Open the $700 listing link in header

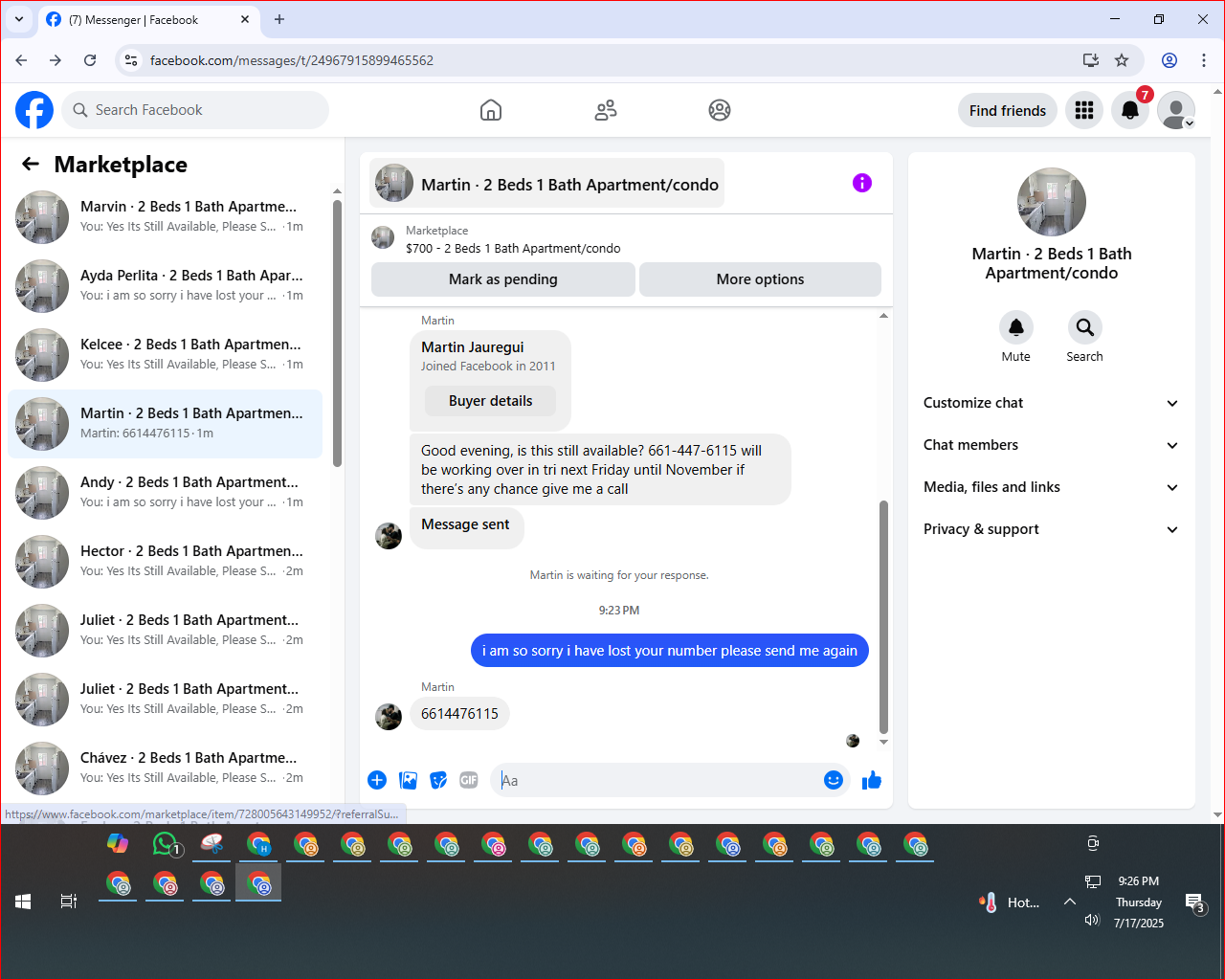[513, 249]
